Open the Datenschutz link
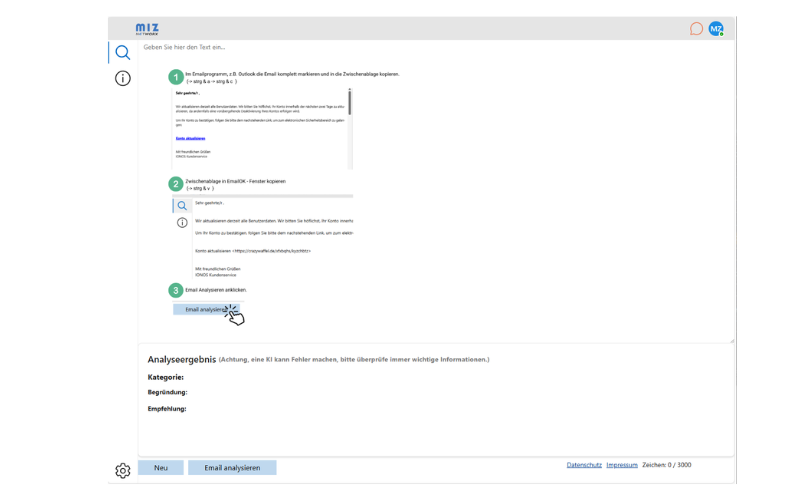The width and height of the screenshot is (800, 500). point(583,465)
